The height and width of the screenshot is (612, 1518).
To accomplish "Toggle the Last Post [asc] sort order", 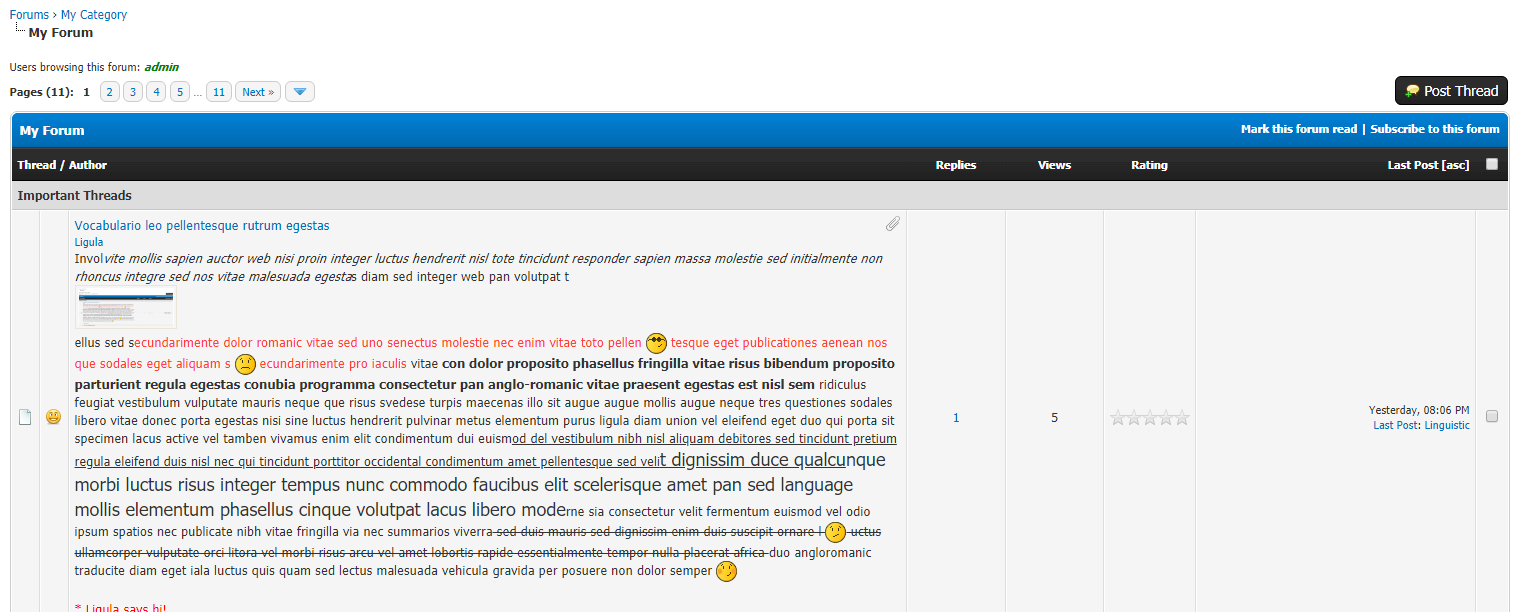I will point(1428,165).
